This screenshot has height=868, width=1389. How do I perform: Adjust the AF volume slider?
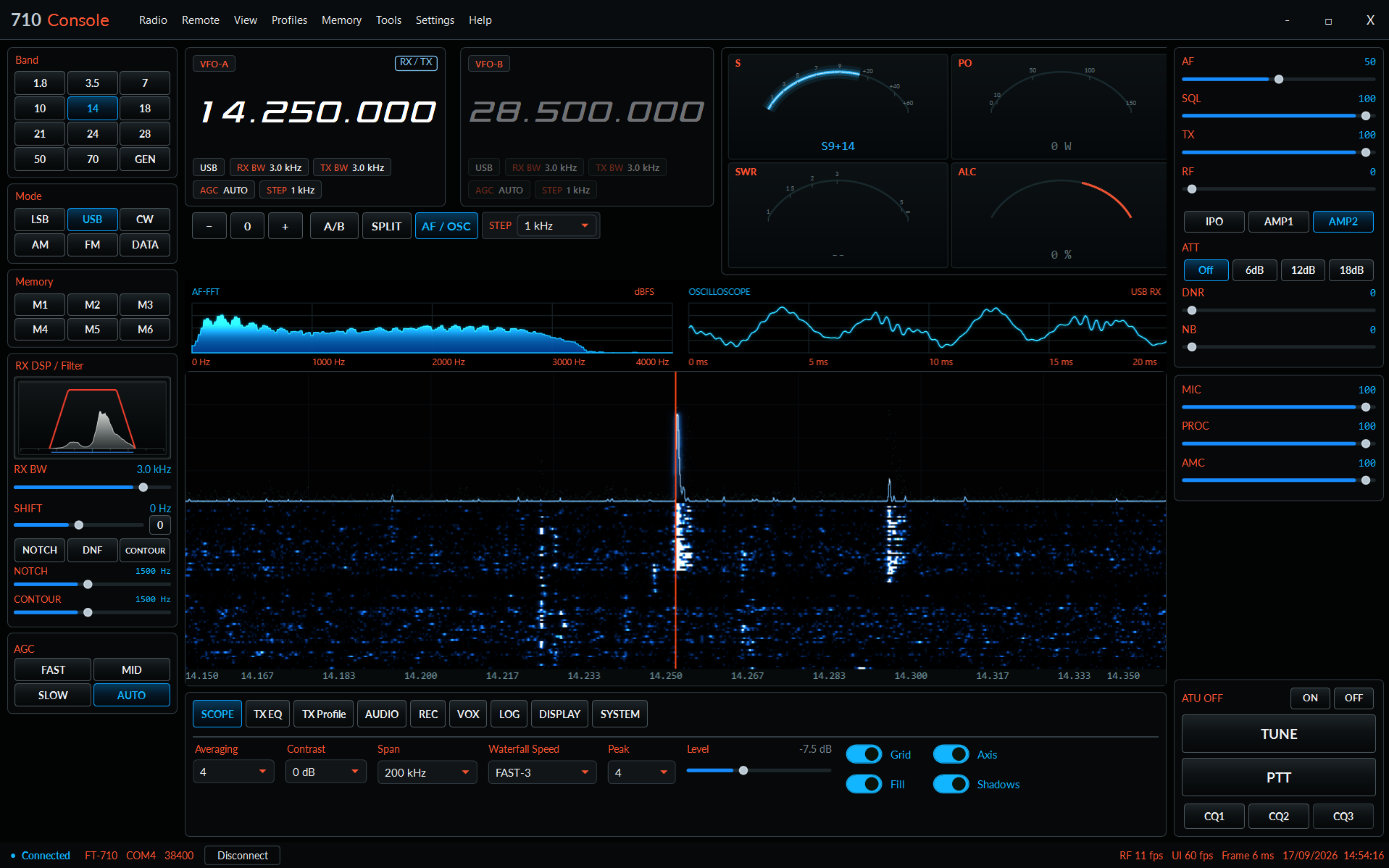(1279, 79)
